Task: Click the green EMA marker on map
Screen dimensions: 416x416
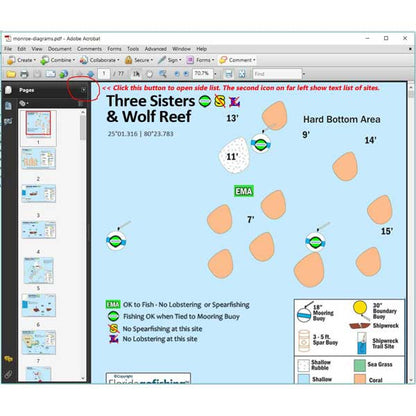Action: pos(244,191)
